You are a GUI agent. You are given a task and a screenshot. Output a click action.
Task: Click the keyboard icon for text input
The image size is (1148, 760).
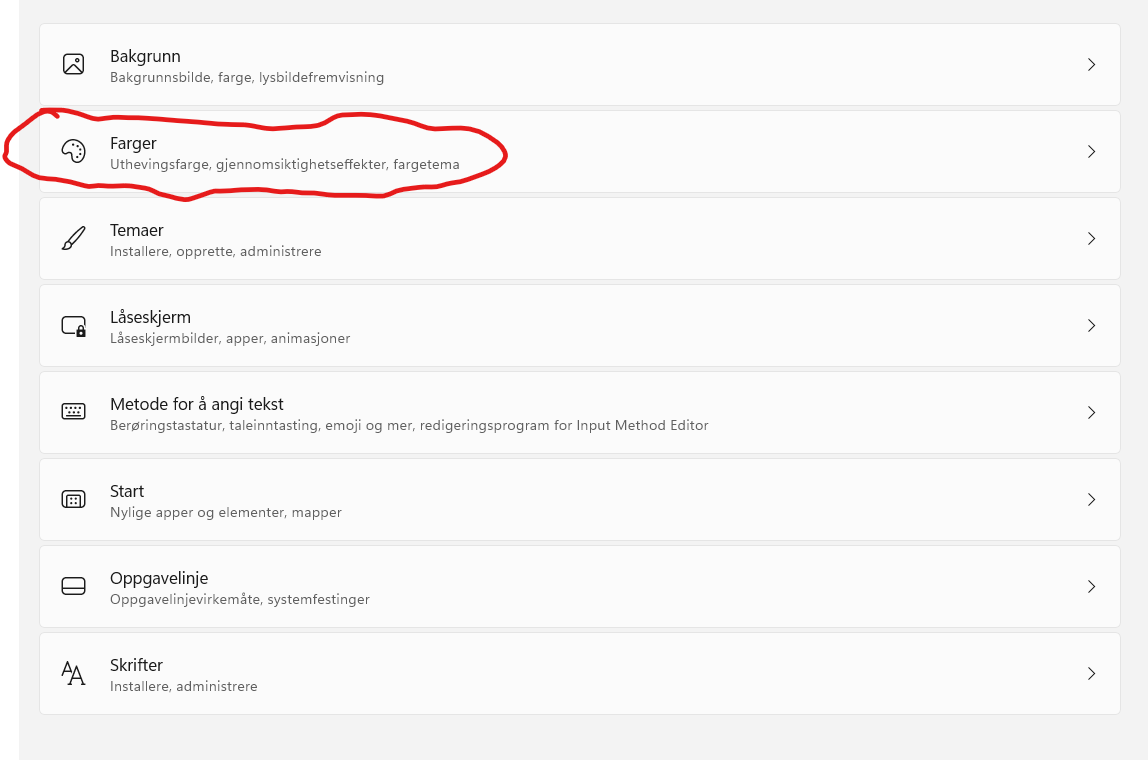click(73, 412)
